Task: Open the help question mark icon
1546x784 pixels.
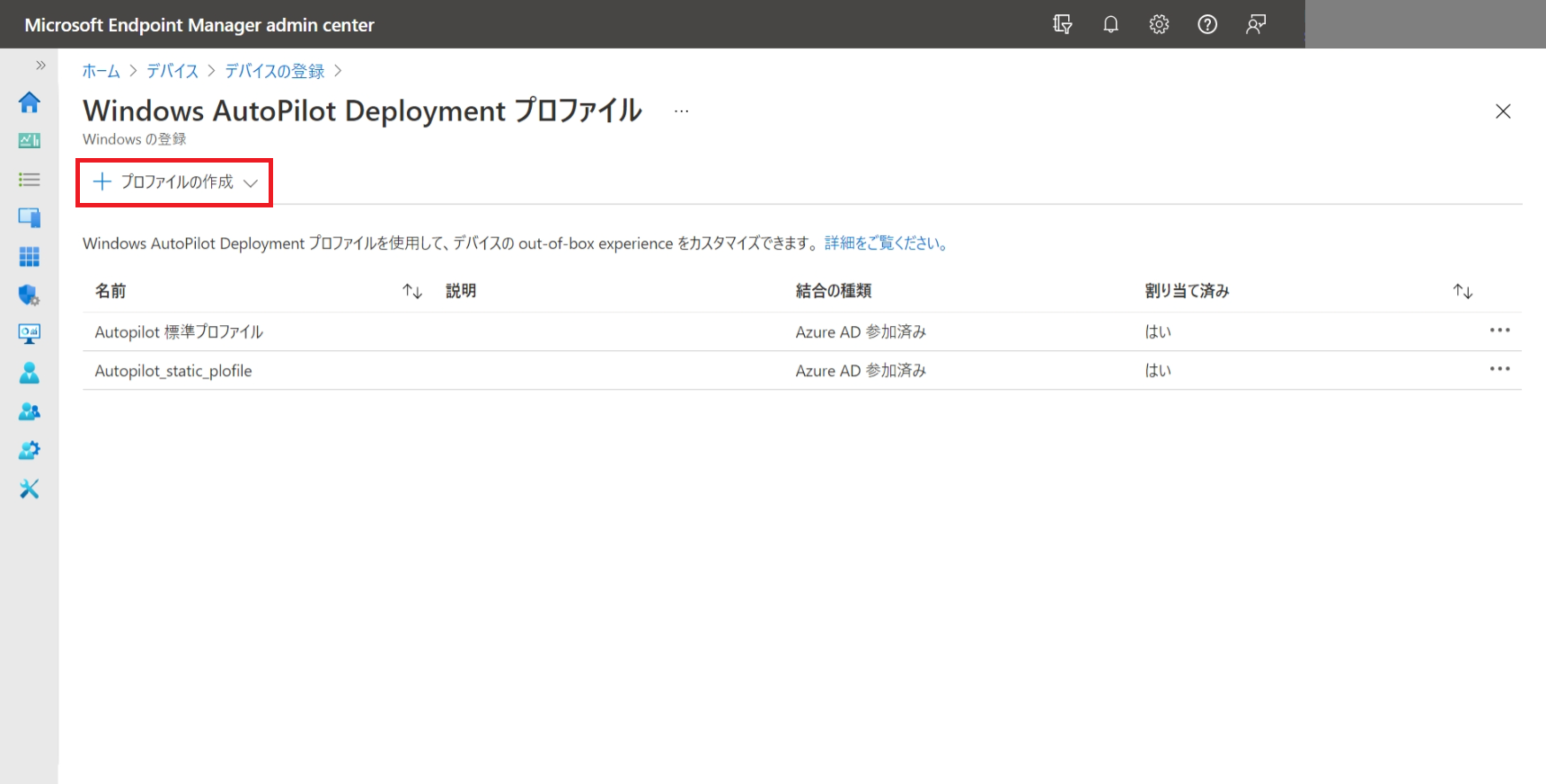Action: 1207,24
